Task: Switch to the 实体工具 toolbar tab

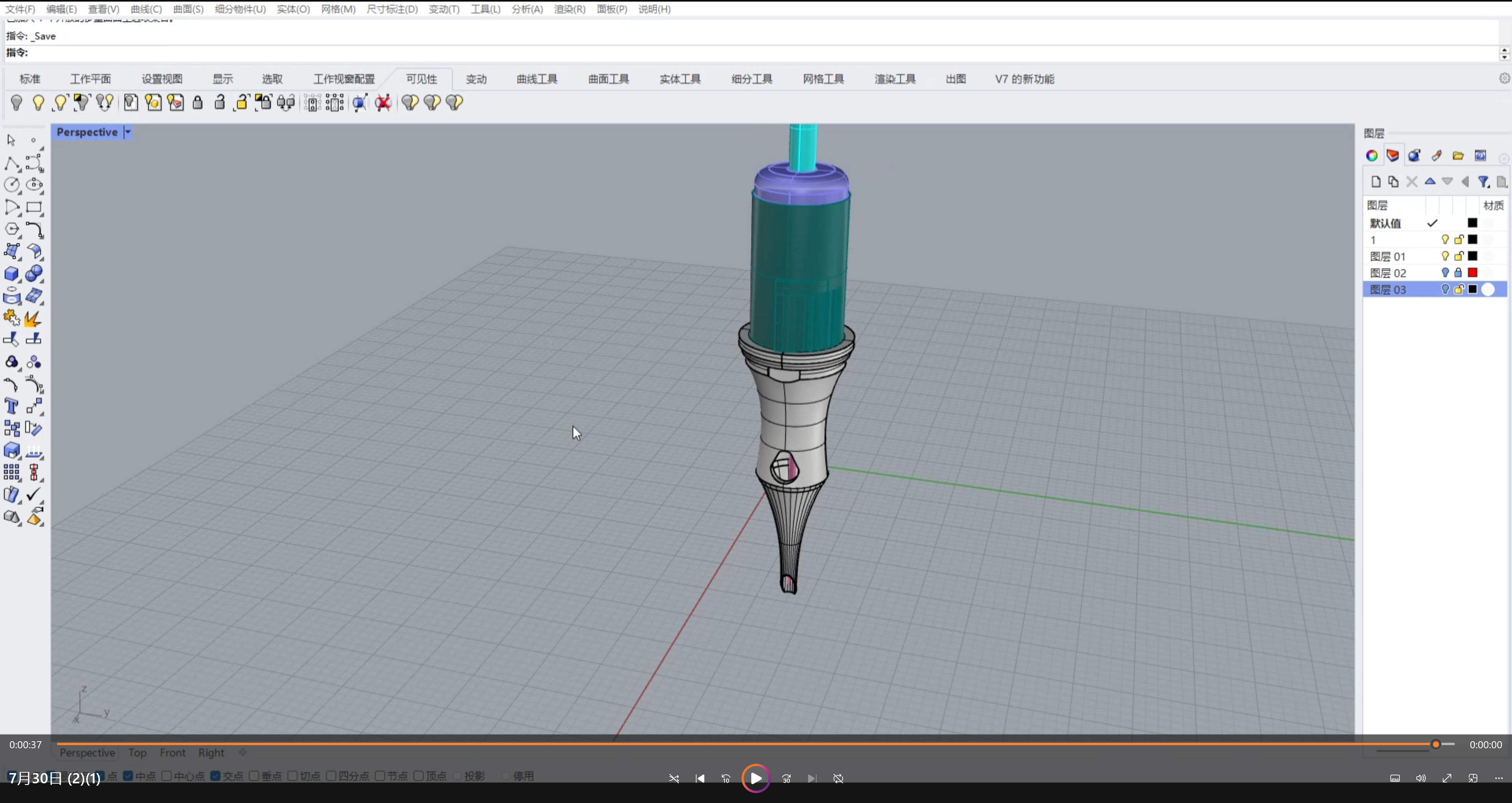Action: tap(680, 79)
